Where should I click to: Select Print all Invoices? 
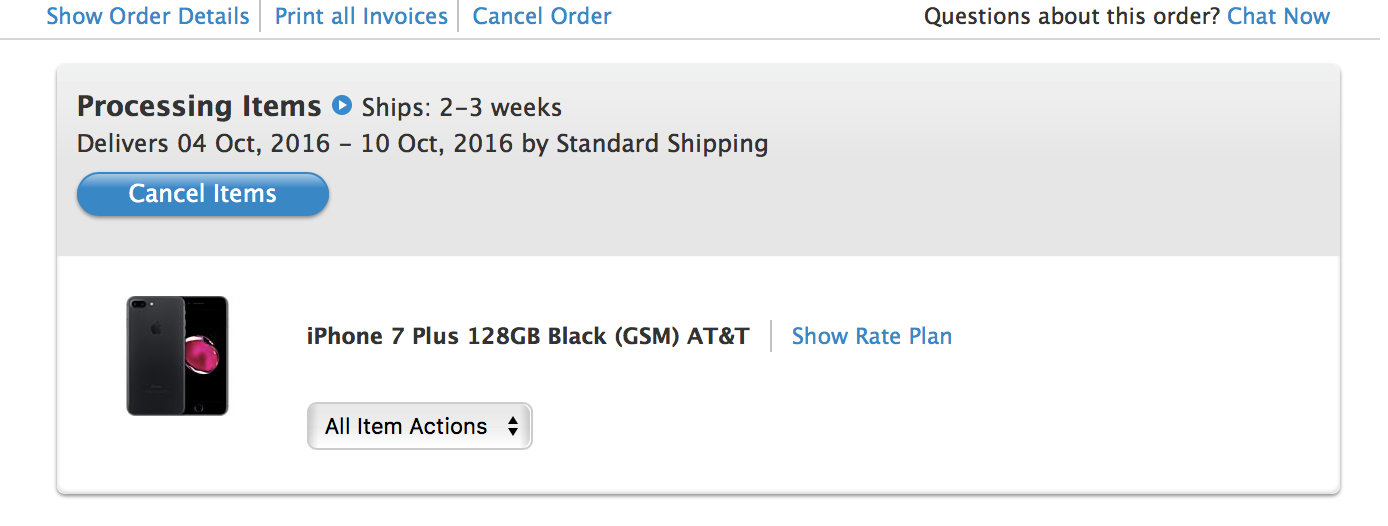pos(361,16)
